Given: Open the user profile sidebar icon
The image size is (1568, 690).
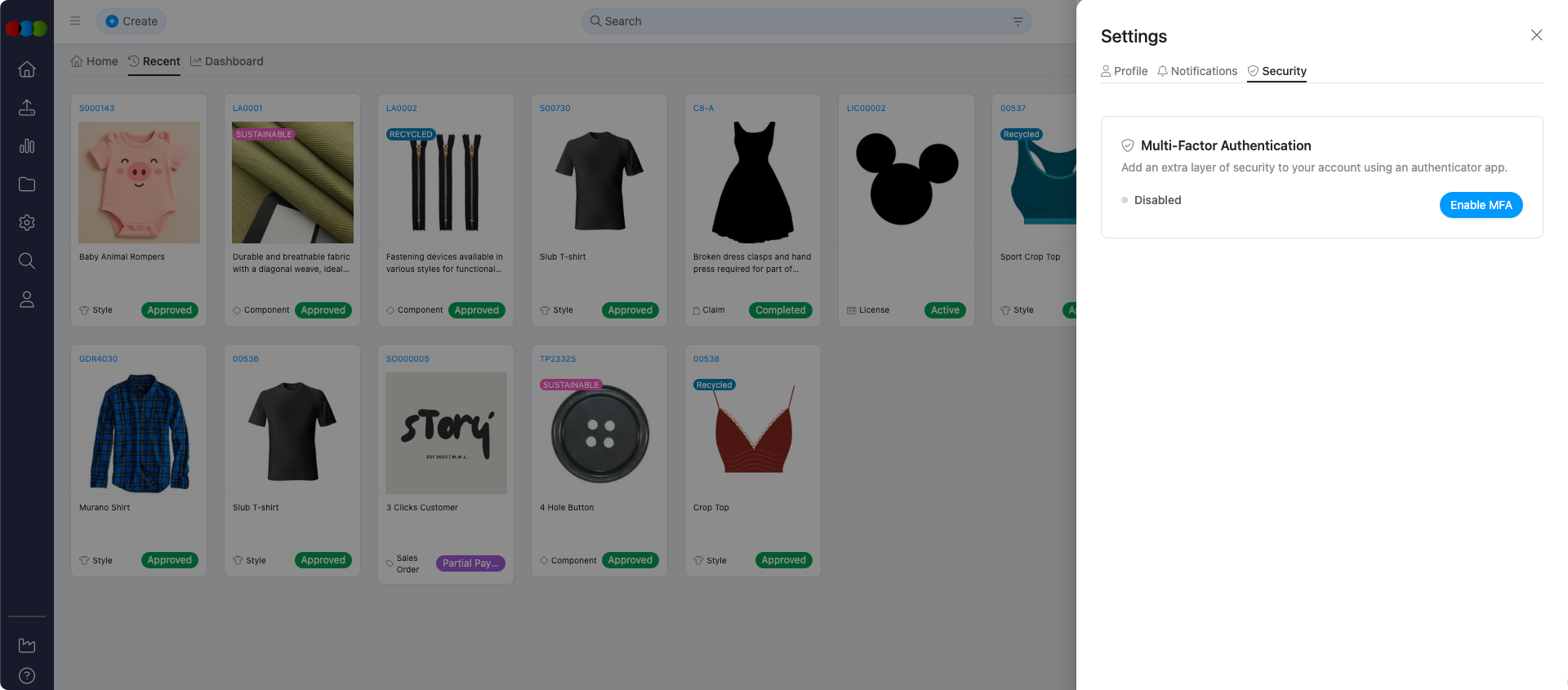Looking at the screenshot, I should (27, 300).
